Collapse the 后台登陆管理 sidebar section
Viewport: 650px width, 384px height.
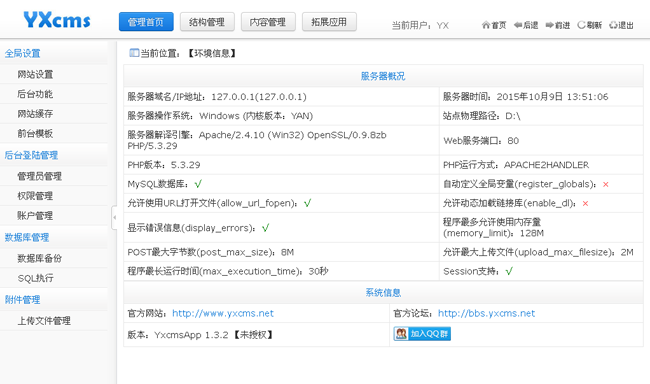[31, 156]
